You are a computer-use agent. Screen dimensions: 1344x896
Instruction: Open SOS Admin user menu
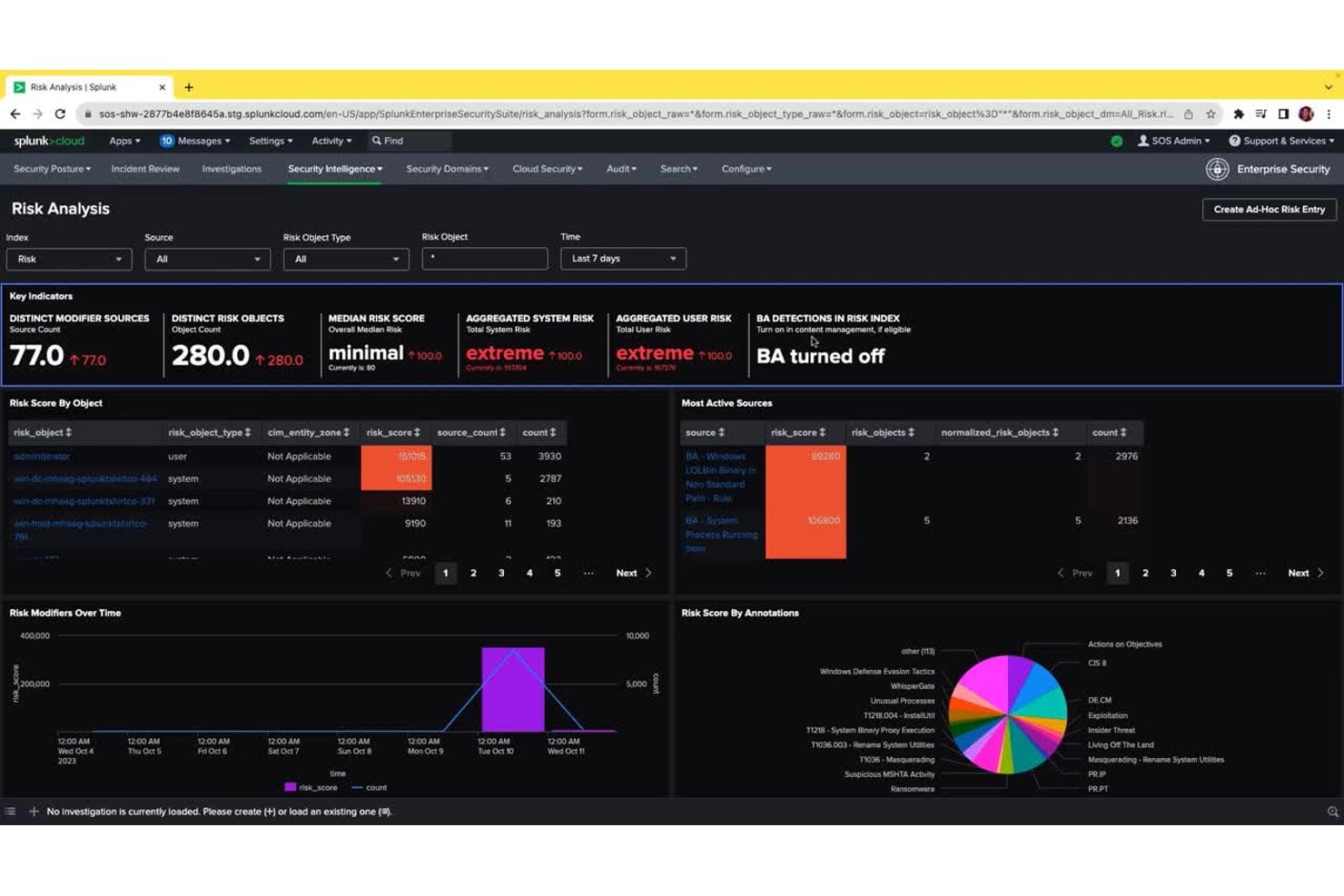pos(1174,141)
